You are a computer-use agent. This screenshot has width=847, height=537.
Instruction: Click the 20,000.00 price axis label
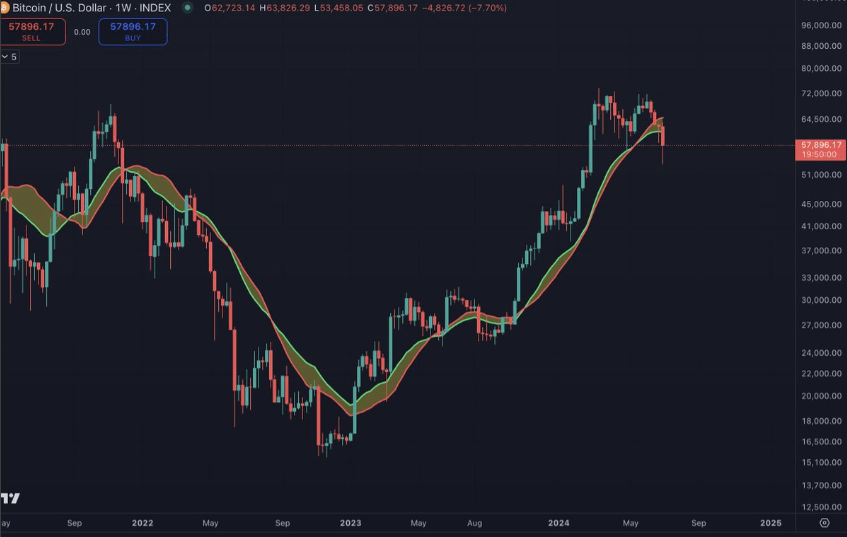(822, 396)
